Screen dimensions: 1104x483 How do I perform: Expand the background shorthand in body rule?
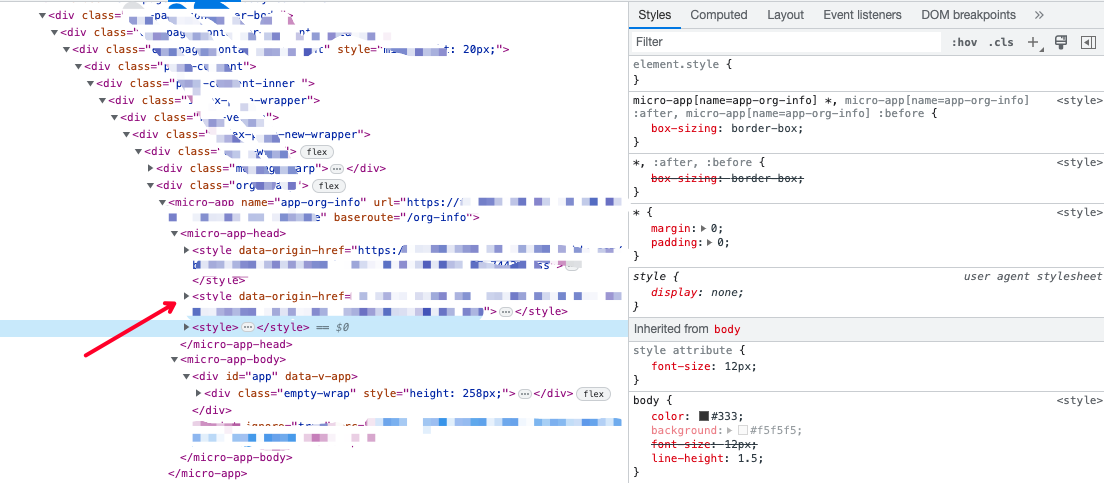(x=730, y=430)
